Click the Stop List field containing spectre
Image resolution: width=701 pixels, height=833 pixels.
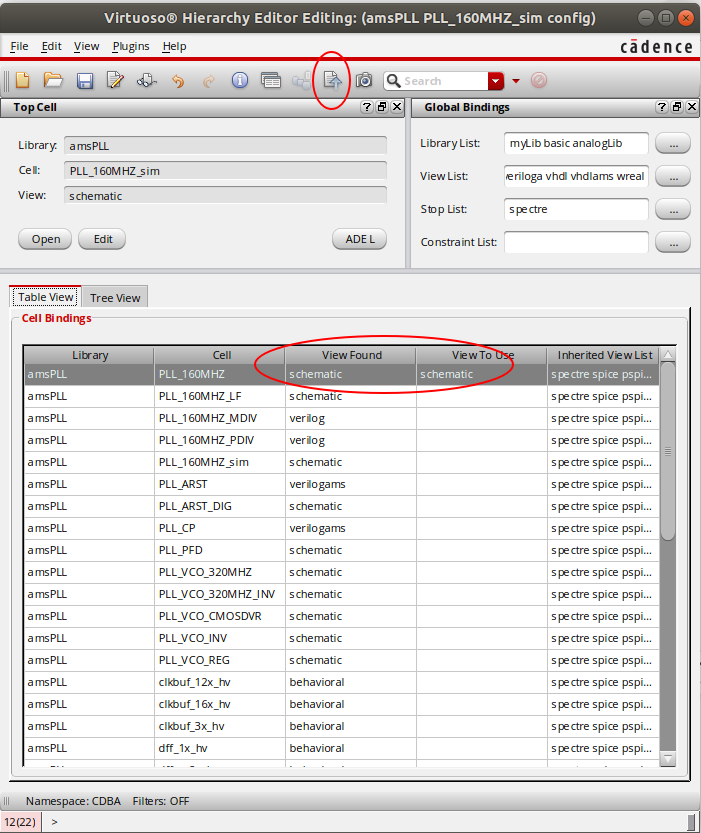coord(576,209)
